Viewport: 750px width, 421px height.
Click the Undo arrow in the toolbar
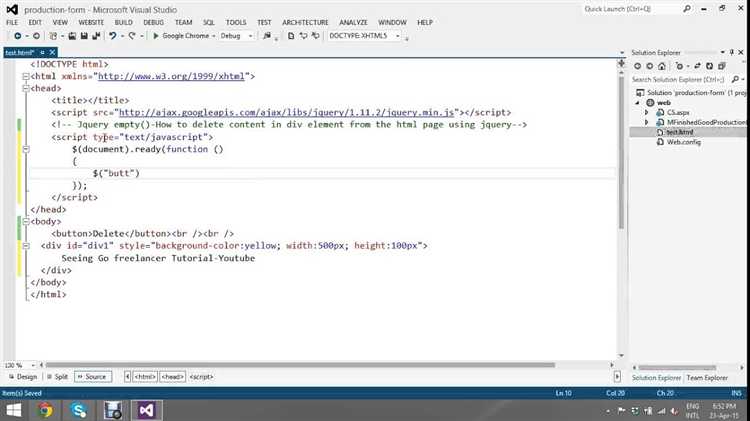pos(113,36)
